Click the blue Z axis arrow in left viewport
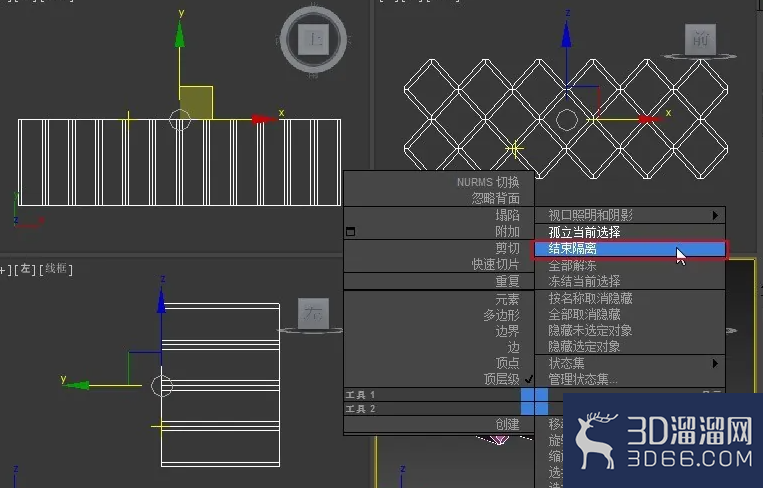This screenshot has height=488, width=763. [x=162, y=301]
